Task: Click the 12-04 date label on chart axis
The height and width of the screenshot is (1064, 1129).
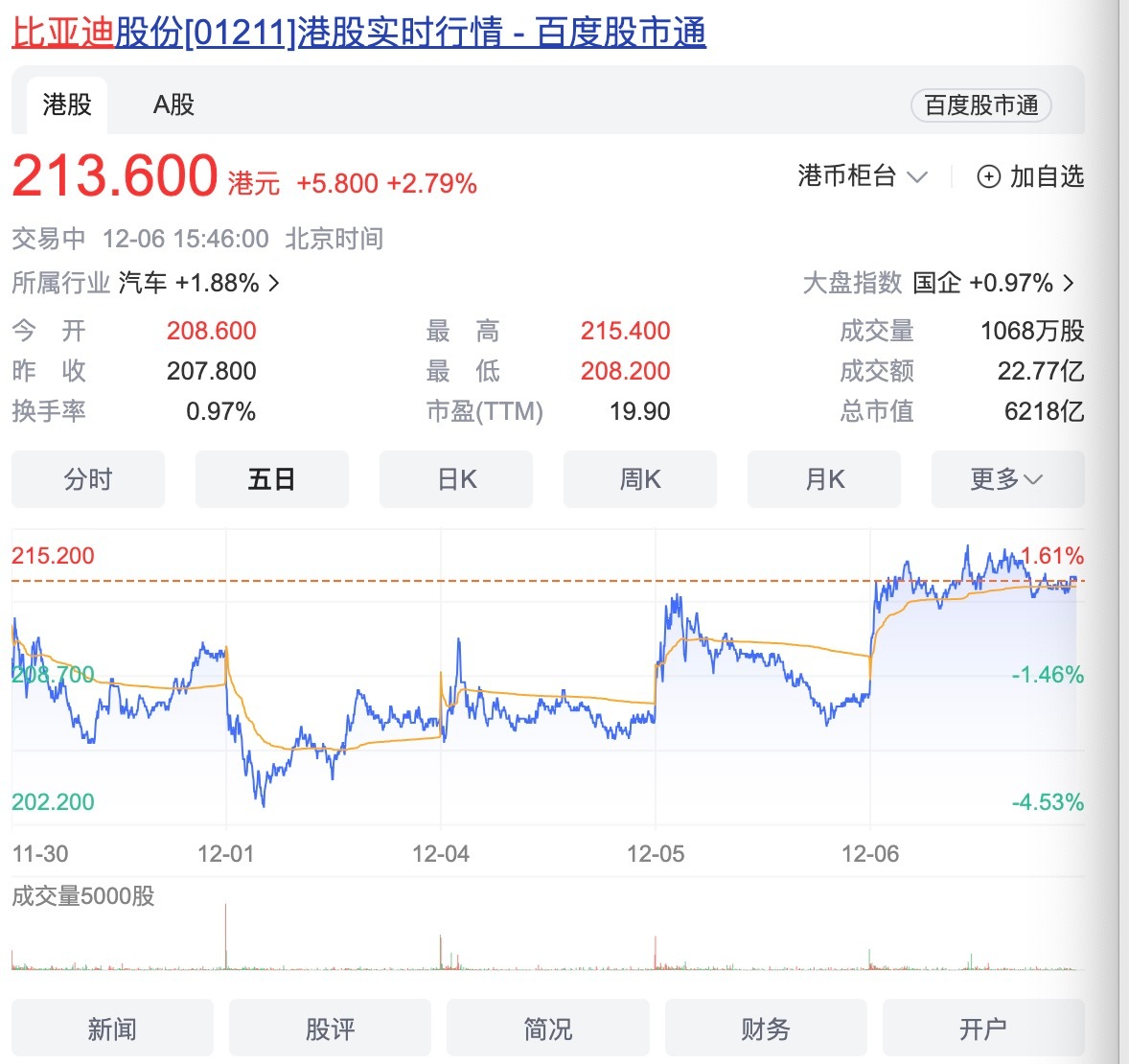Action: [x=440, y=854]
